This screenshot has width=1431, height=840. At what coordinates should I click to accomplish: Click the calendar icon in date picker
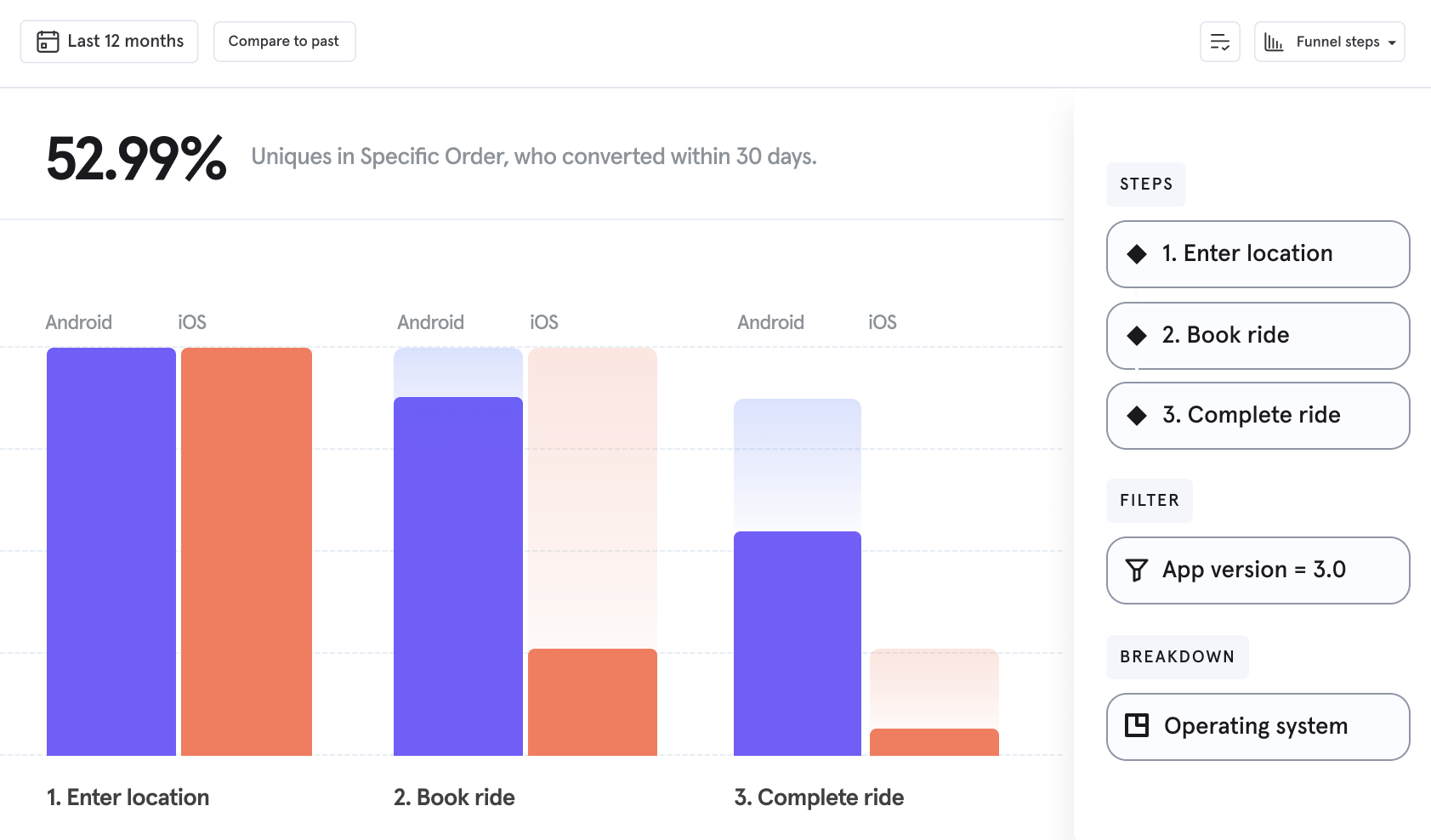click(x=48, y=42)
